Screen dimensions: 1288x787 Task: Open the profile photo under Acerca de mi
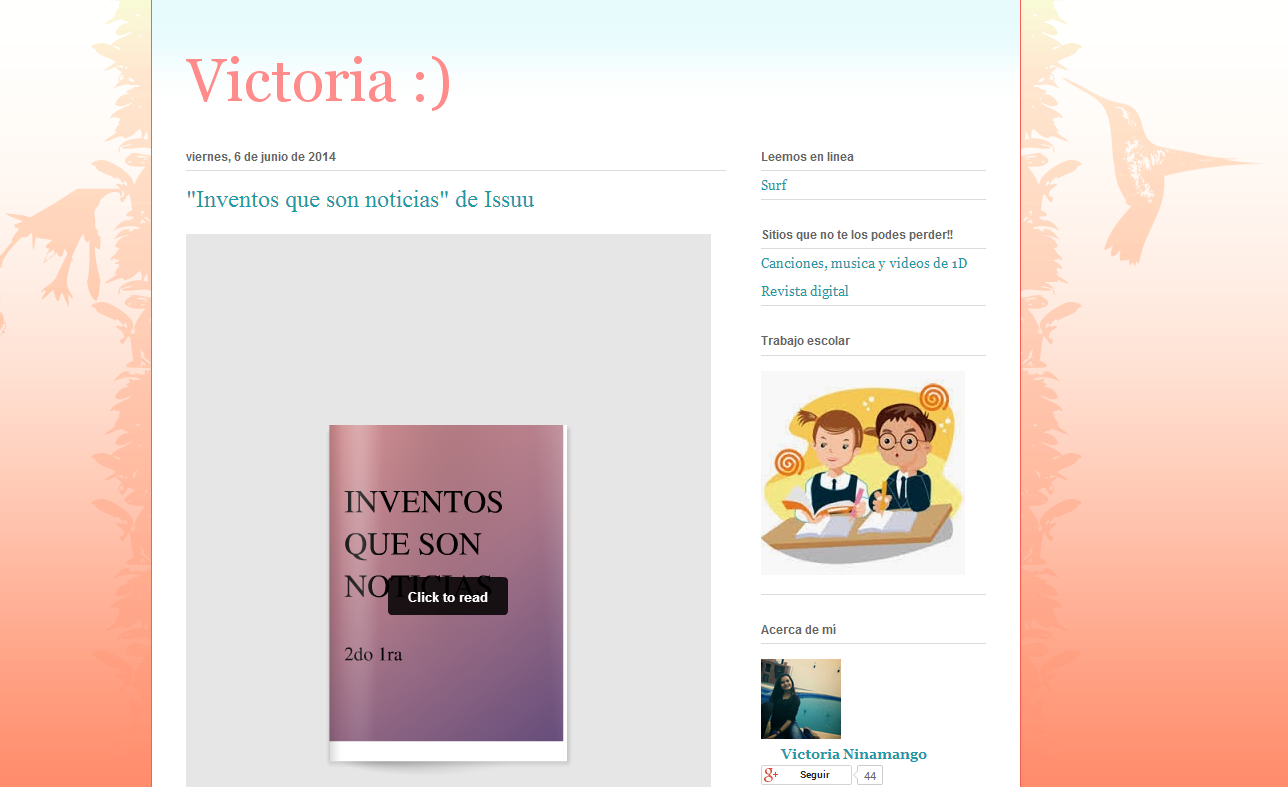[x=800, y=699]
